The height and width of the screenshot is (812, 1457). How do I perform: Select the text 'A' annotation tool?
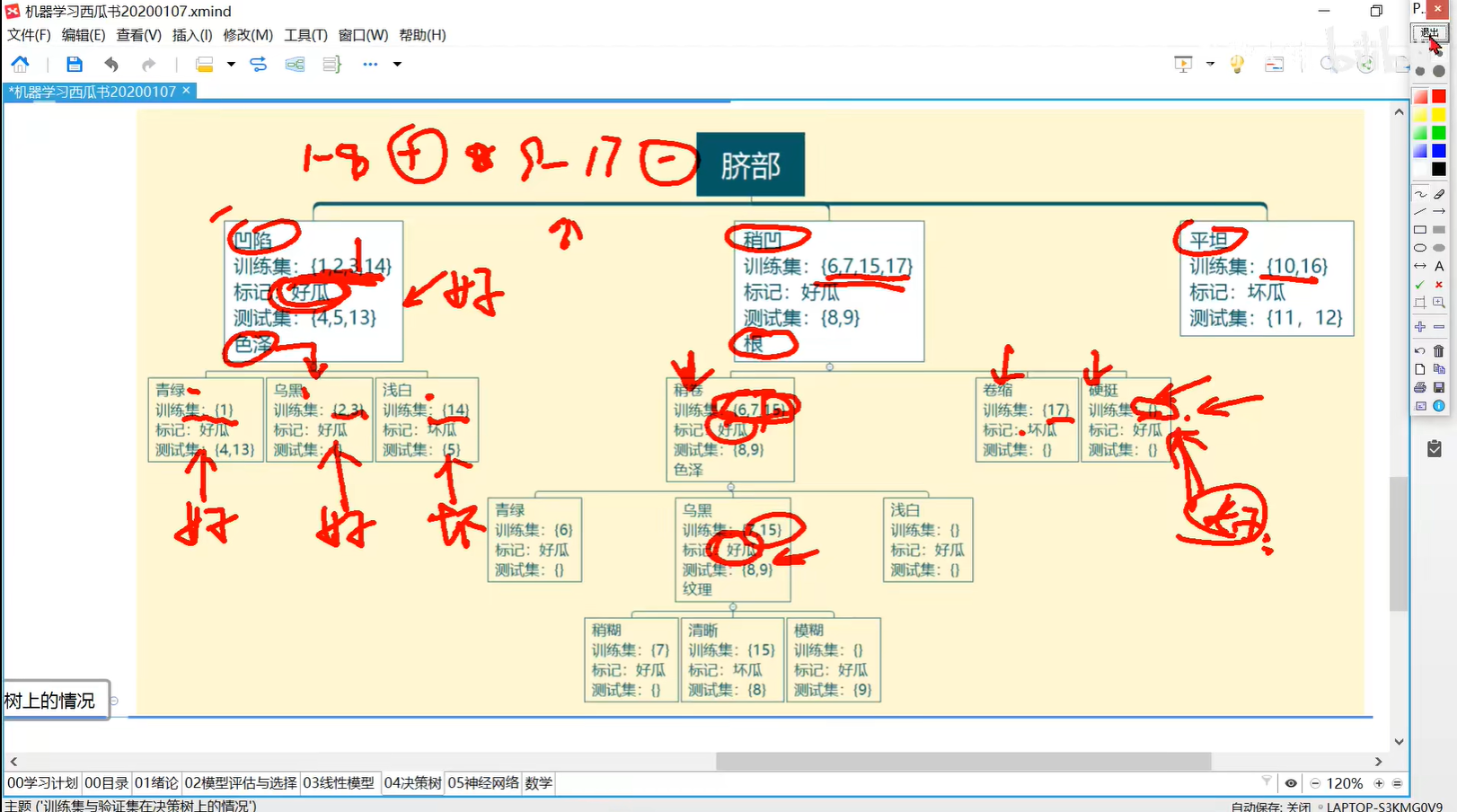click(1439, 266)
